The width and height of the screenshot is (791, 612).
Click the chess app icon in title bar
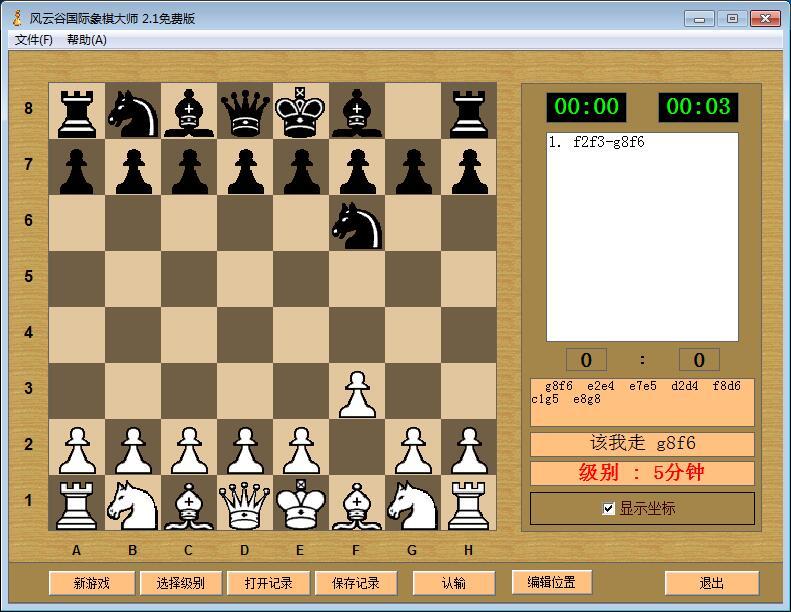pos(18,19)
